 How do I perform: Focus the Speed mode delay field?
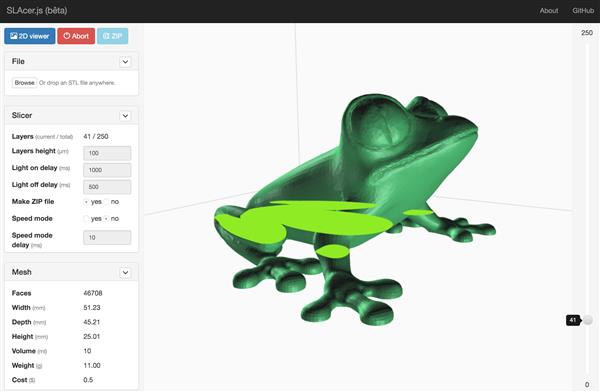[107, 237]
